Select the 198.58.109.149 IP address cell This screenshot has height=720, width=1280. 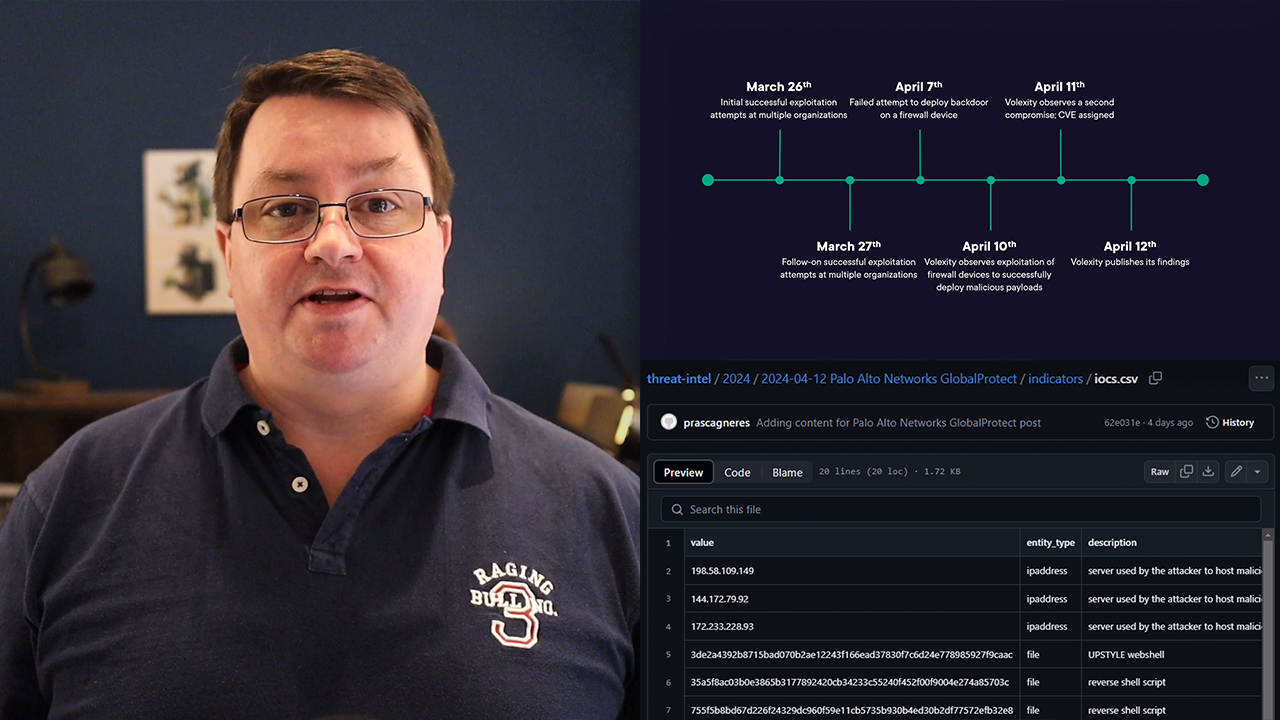click(x=722, y=571)
